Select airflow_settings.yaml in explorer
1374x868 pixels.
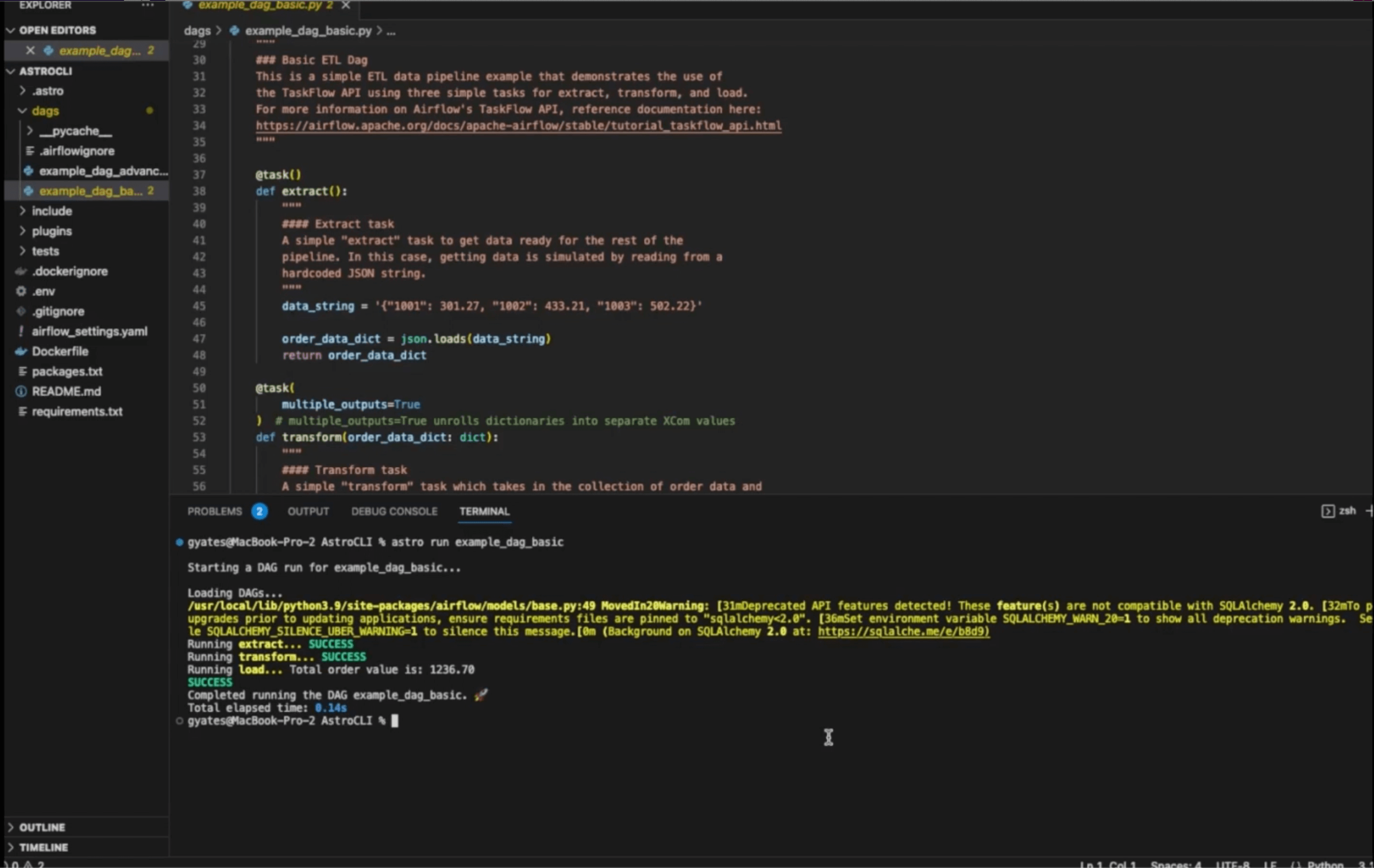point(89,331)
